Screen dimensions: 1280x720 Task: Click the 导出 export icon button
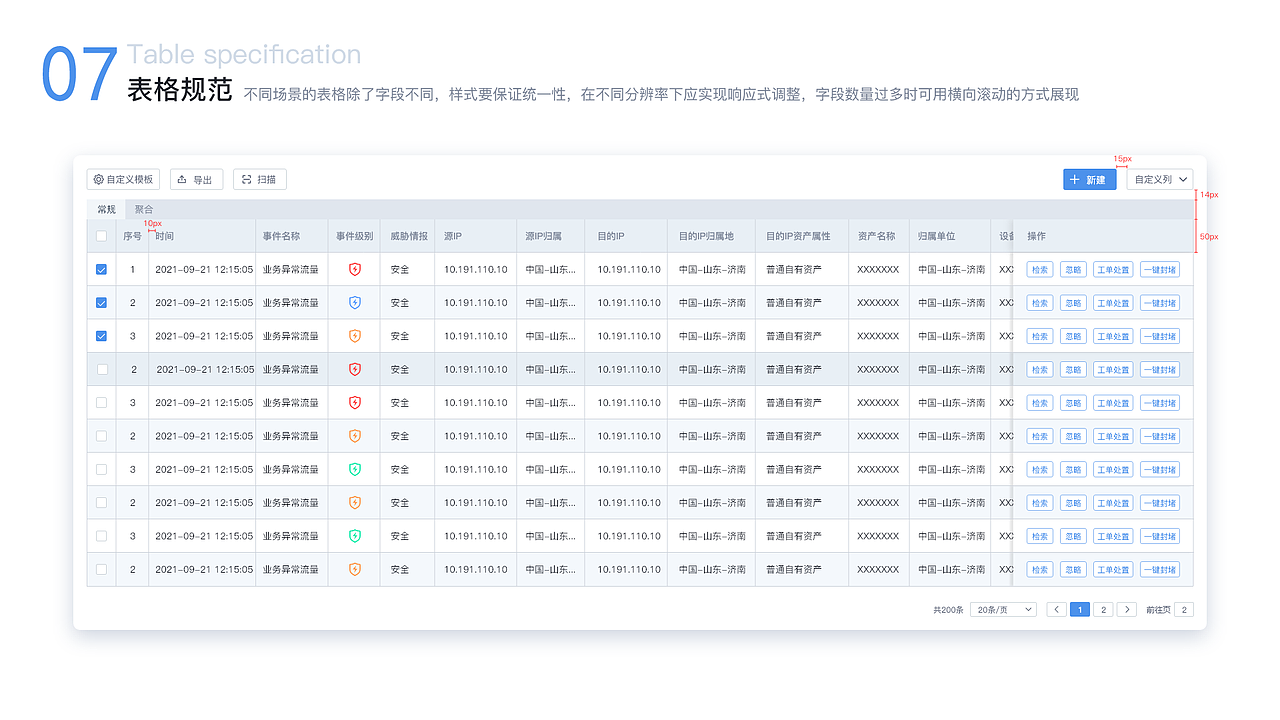pos(196,179)
